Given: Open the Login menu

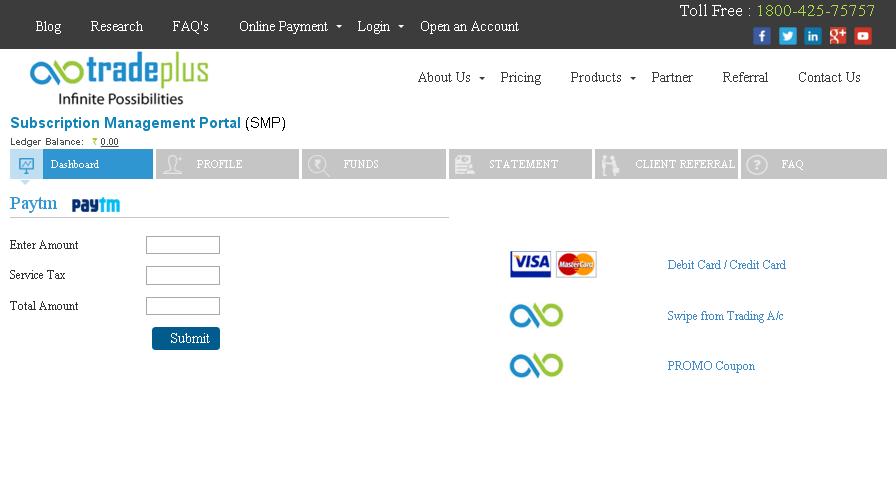Looking at the screenshot, I should point(374,26).
